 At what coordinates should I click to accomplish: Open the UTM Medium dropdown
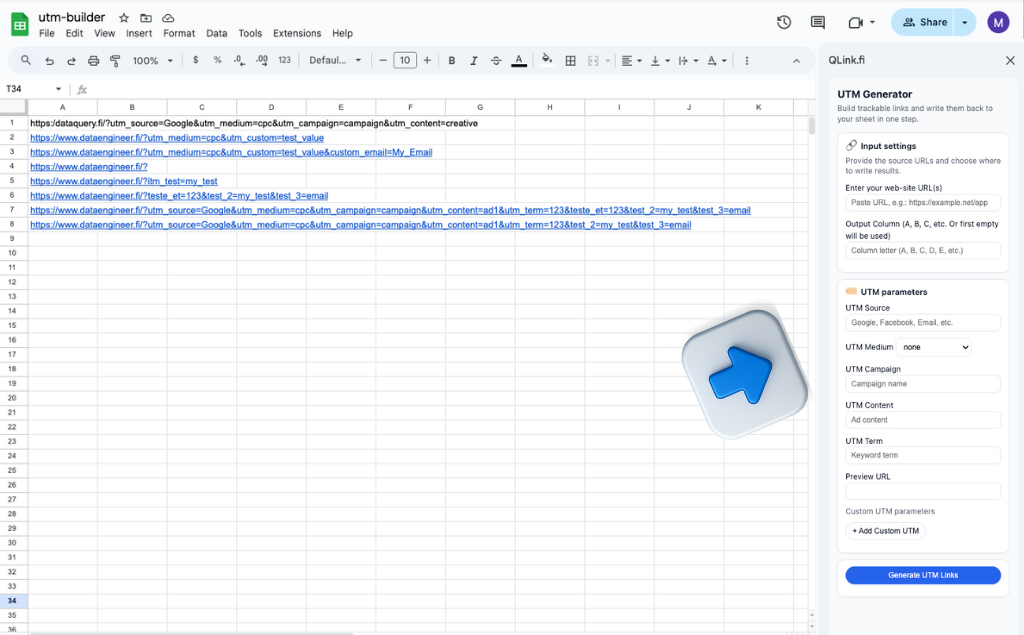click(935, 347)
